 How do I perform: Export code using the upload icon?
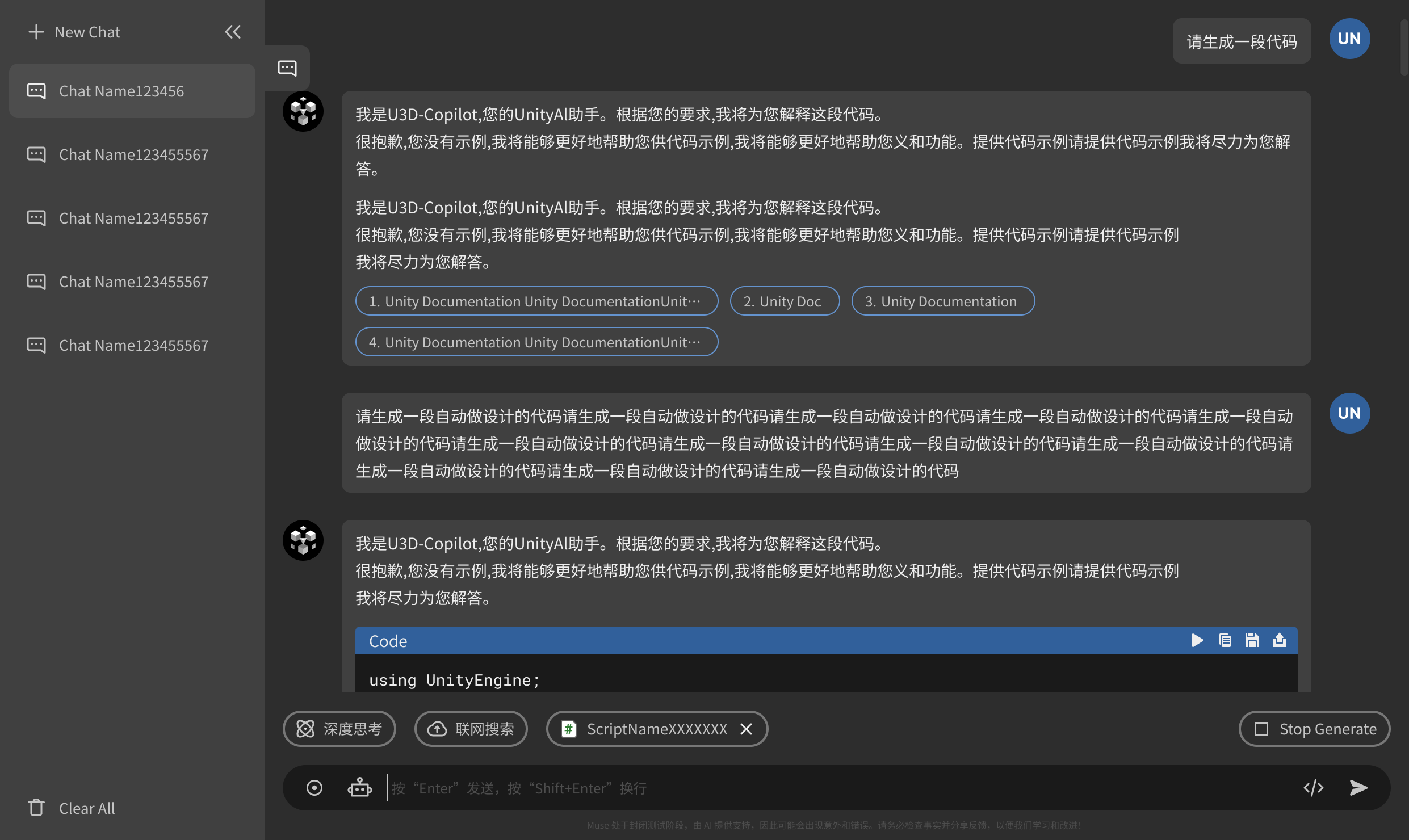pyautogui.click(x=1279, y=640)
